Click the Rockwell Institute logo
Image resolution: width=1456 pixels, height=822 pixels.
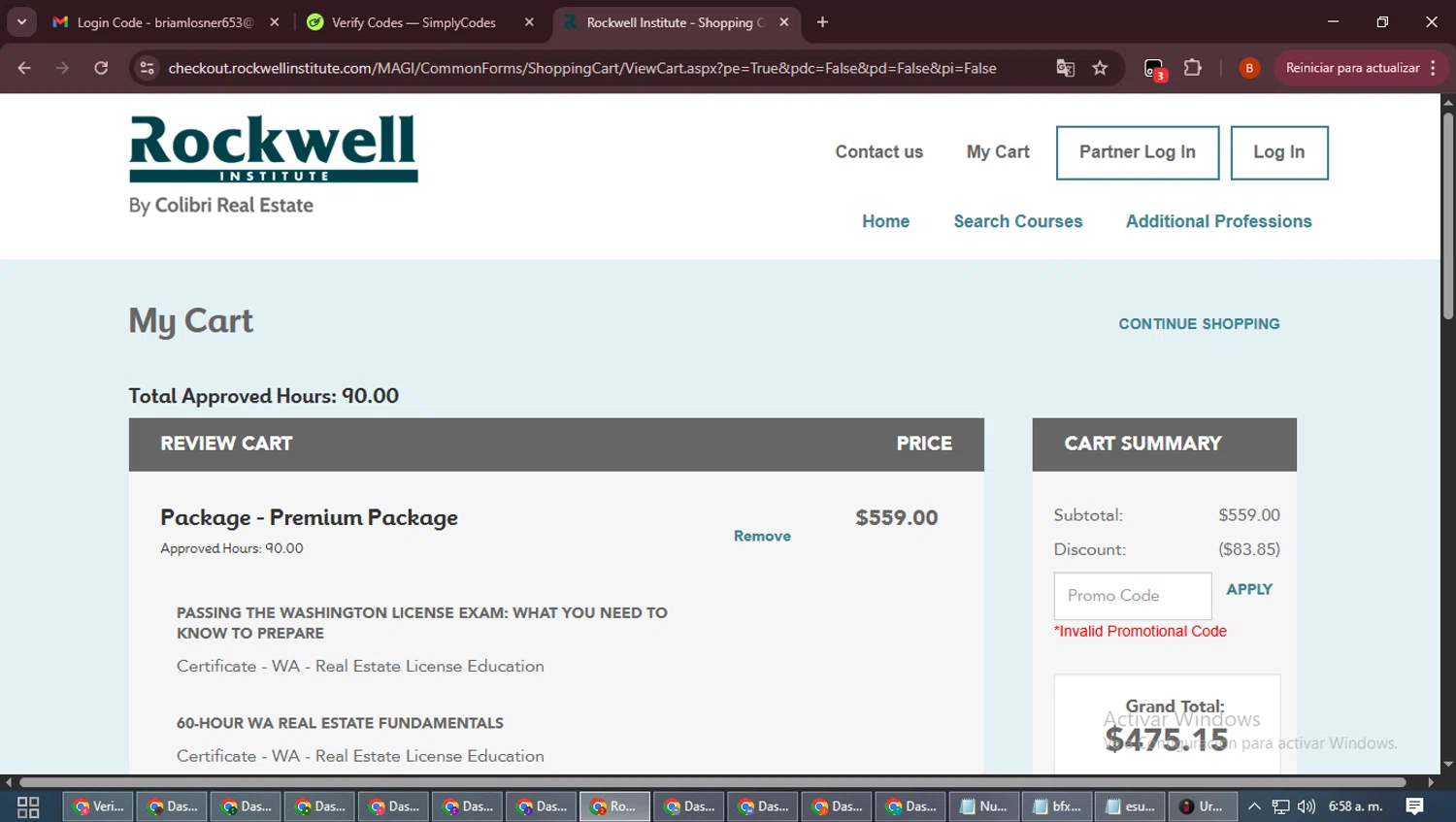click(x=273, y=149)
